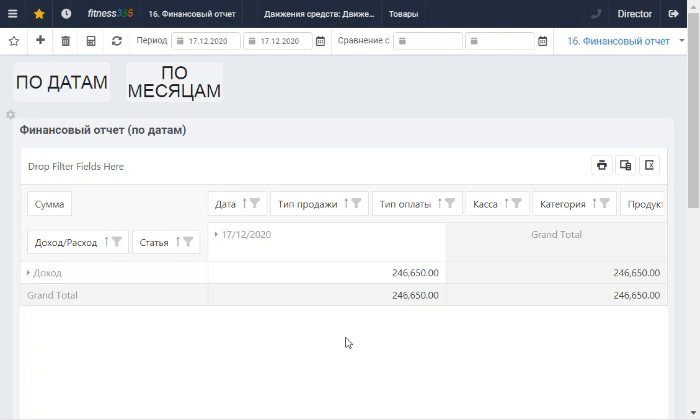Viewport: 700px width, 420px height.
Task: Click the page vertical scrollbar thumb
Action: click(693, 109)
